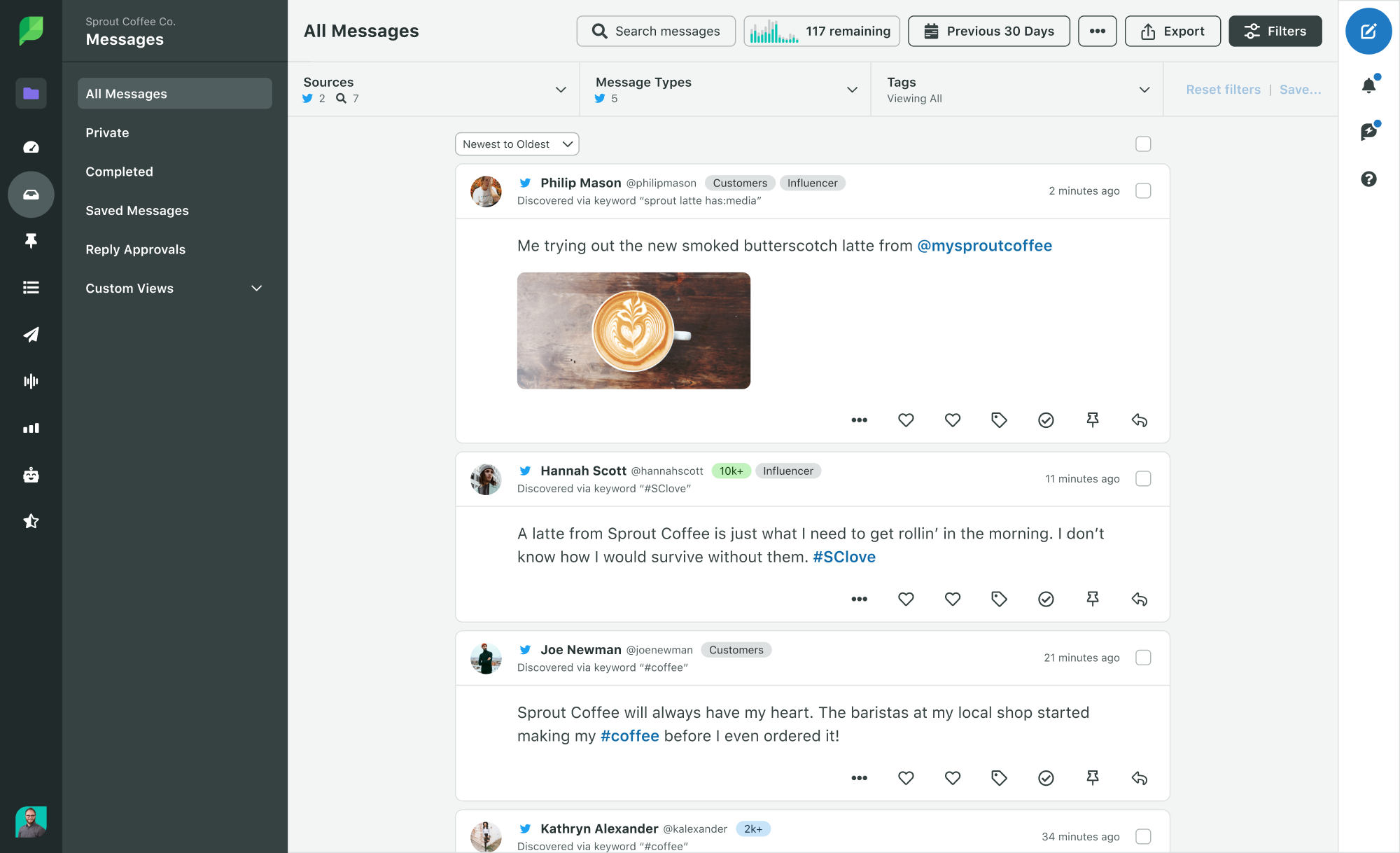Click the reply arrow icon on Philip Mason tweet

pyautogui.click(x=1140, y=418)
